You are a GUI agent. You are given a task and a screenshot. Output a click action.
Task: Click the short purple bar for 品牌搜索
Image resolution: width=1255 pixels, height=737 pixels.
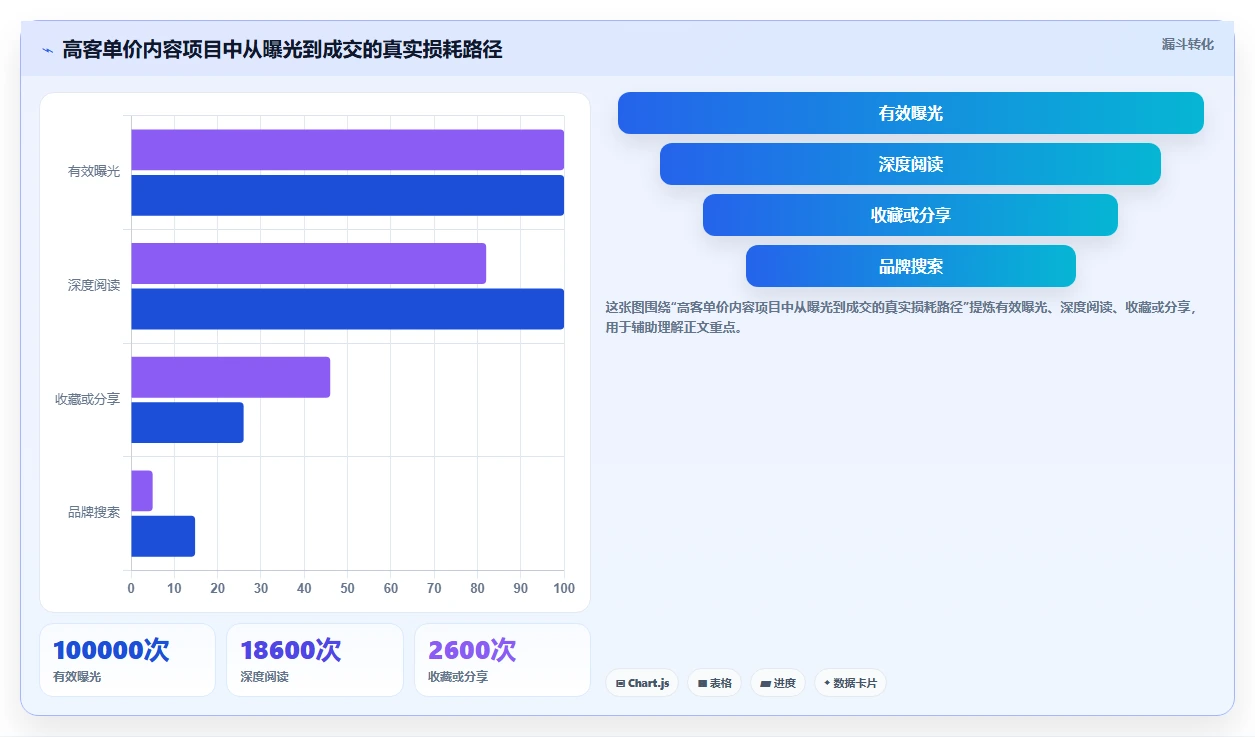pyautogui.click(x=142, y=491)
